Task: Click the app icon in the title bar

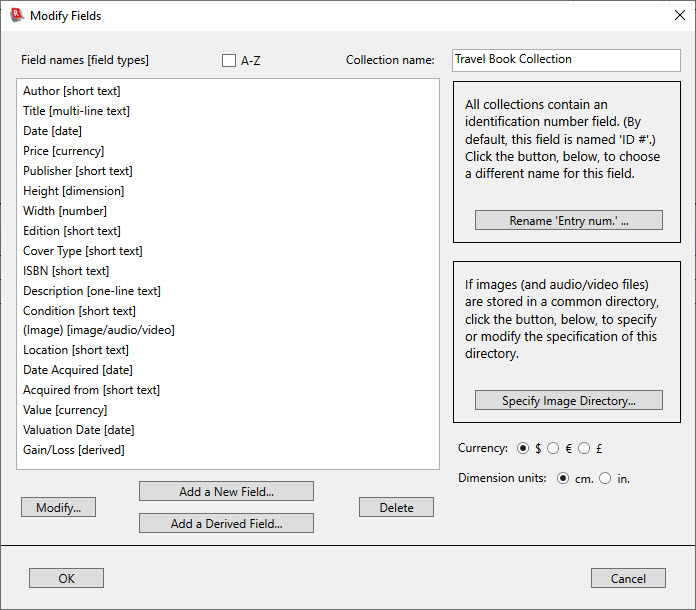Action: [x=16, y=15]
